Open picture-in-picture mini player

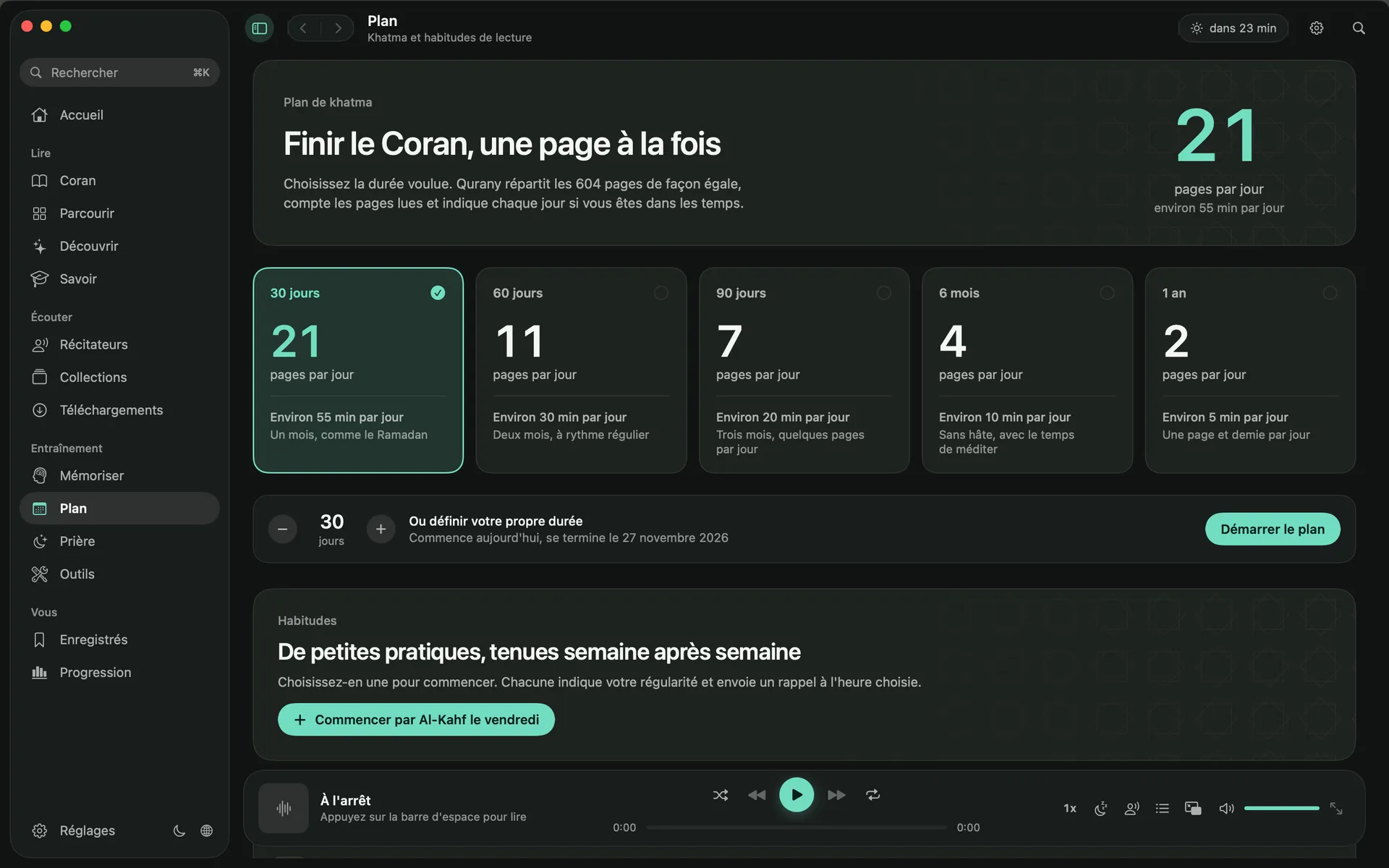(1193, 809)
